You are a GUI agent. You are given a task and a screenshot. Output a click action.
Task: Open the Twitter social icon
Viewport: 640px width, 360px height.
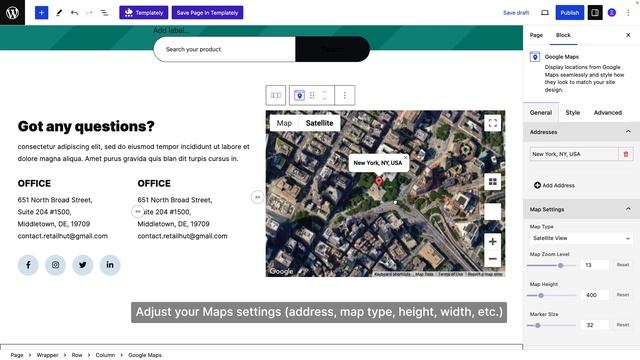(82, 265)
